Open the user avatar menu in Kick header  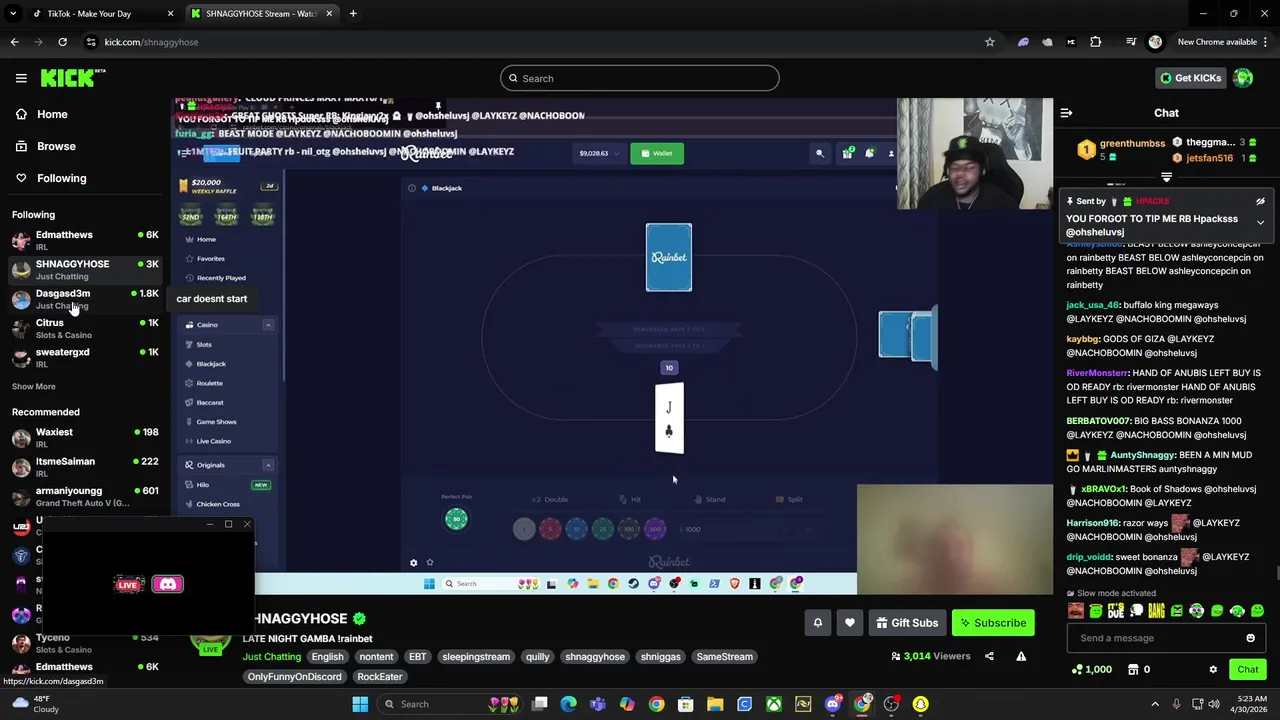(x=1243, y=78)
